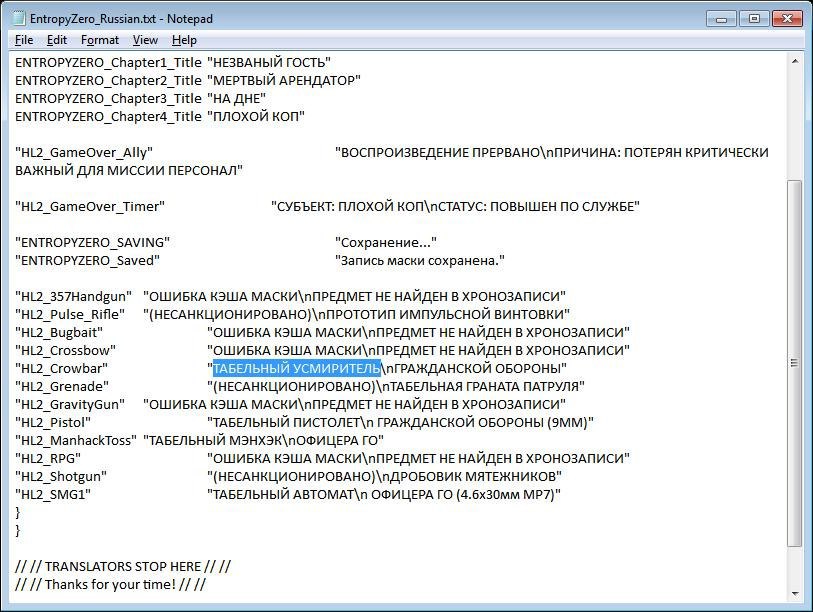Click "HL2_Pulse_Rifle" key
The width and height of the screenshot is (813, 612).
[70, 314]
